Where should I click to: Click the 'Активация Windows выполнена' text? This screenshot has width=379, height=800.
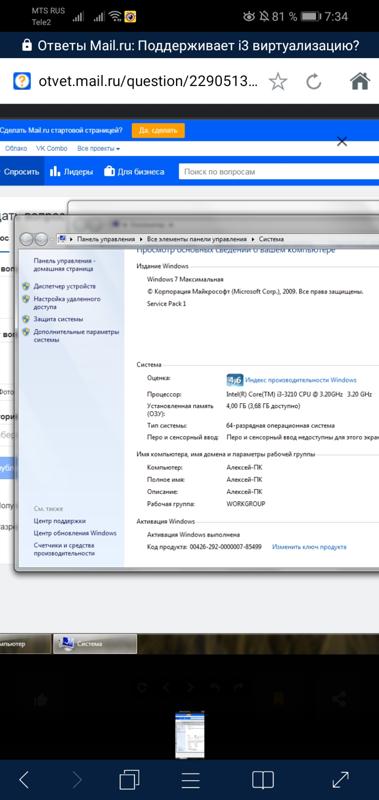(x=193, y=535)
